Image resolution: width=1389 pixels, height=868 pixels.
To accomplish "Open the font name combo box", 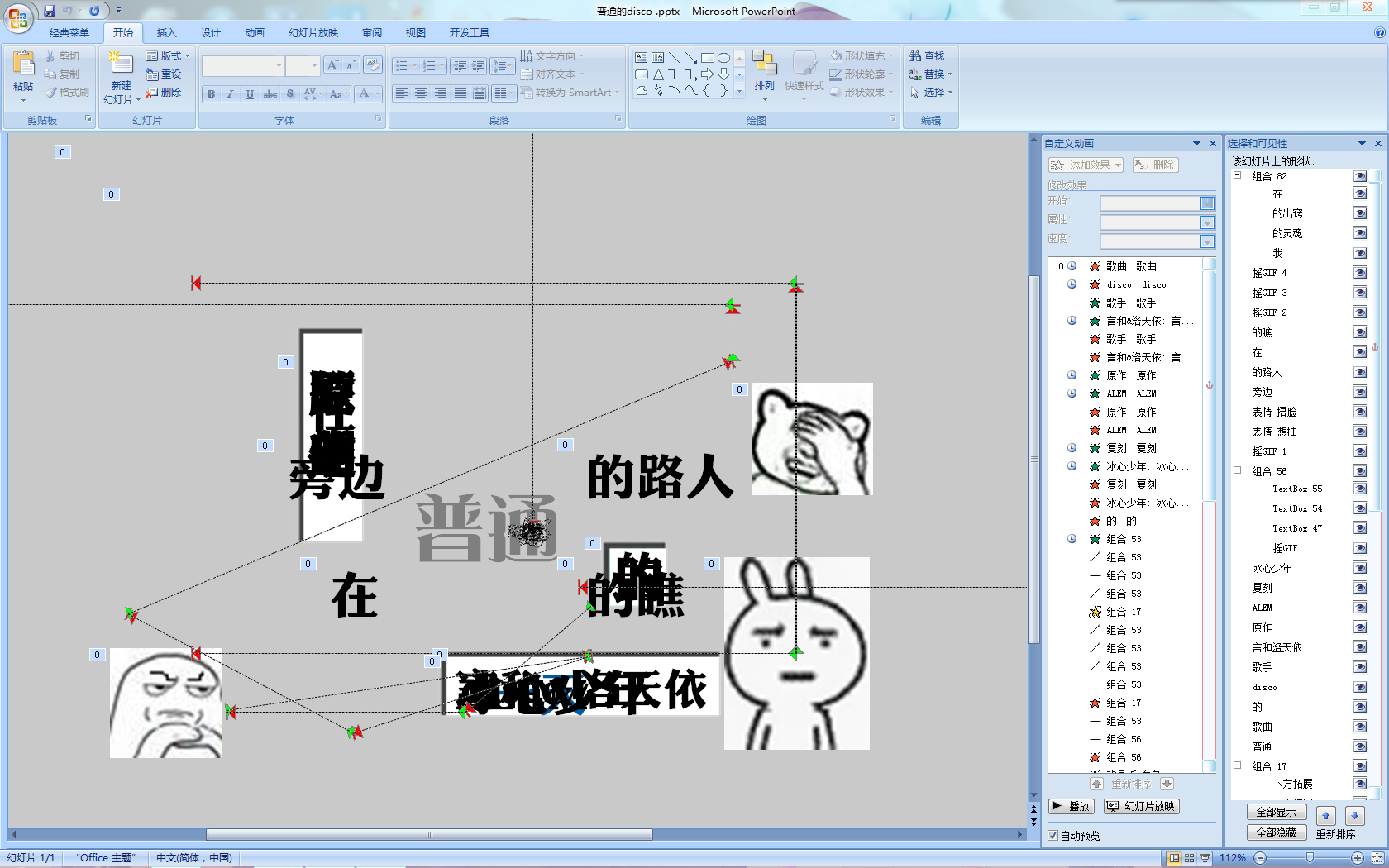I will [x=243, y=66].
